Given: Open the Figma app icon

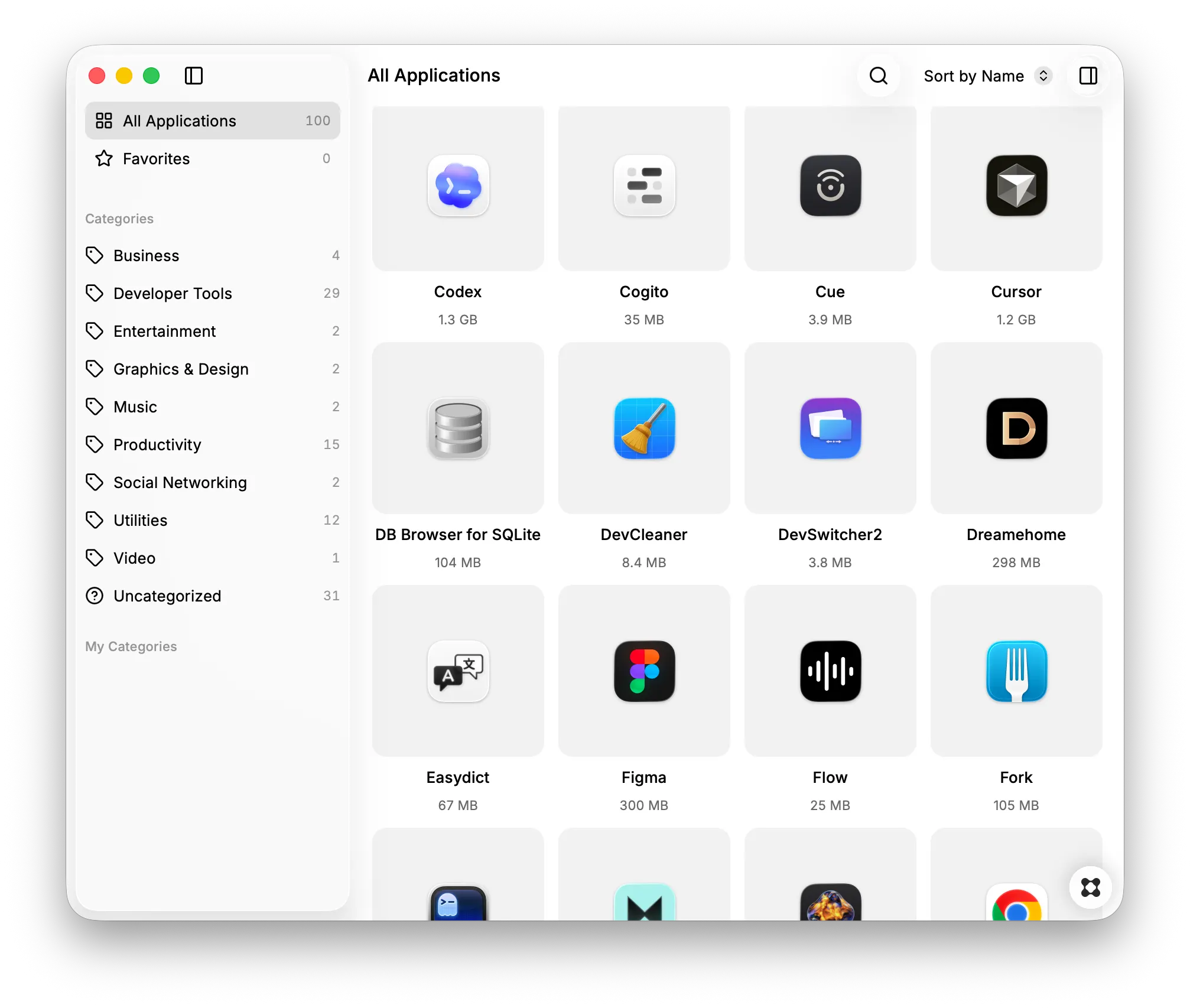Looking at the screenshot, I should (x=644, y=671).
